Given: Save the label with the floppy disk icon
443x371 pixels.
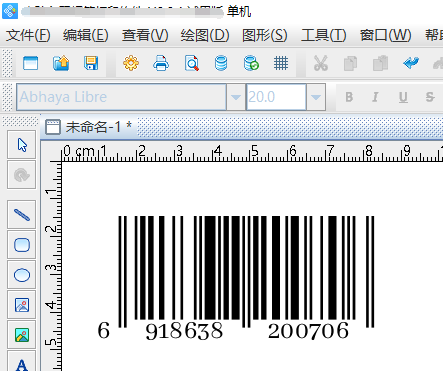Looking at the screenshot, I should pyautogui.click(x=91, y=63).
